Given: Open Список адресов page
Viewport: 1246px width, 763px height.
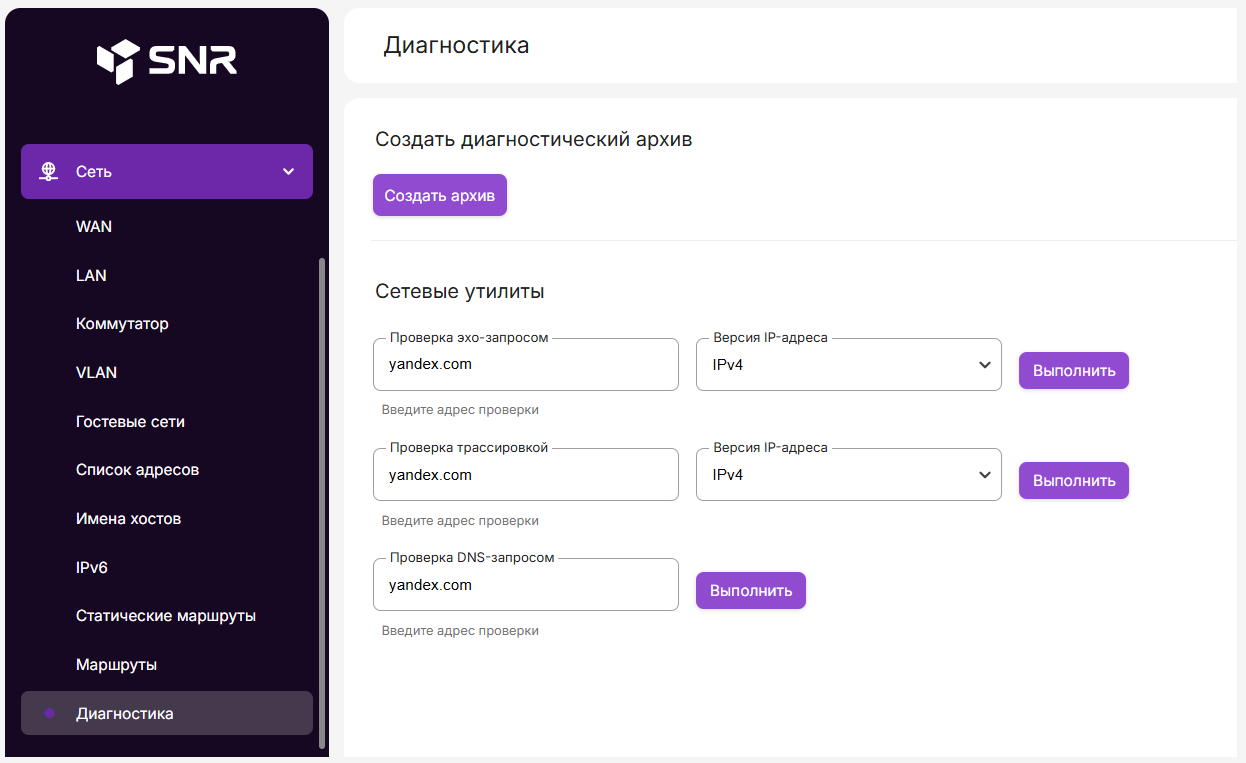Looking at the screenshot, I should (137, 470).
